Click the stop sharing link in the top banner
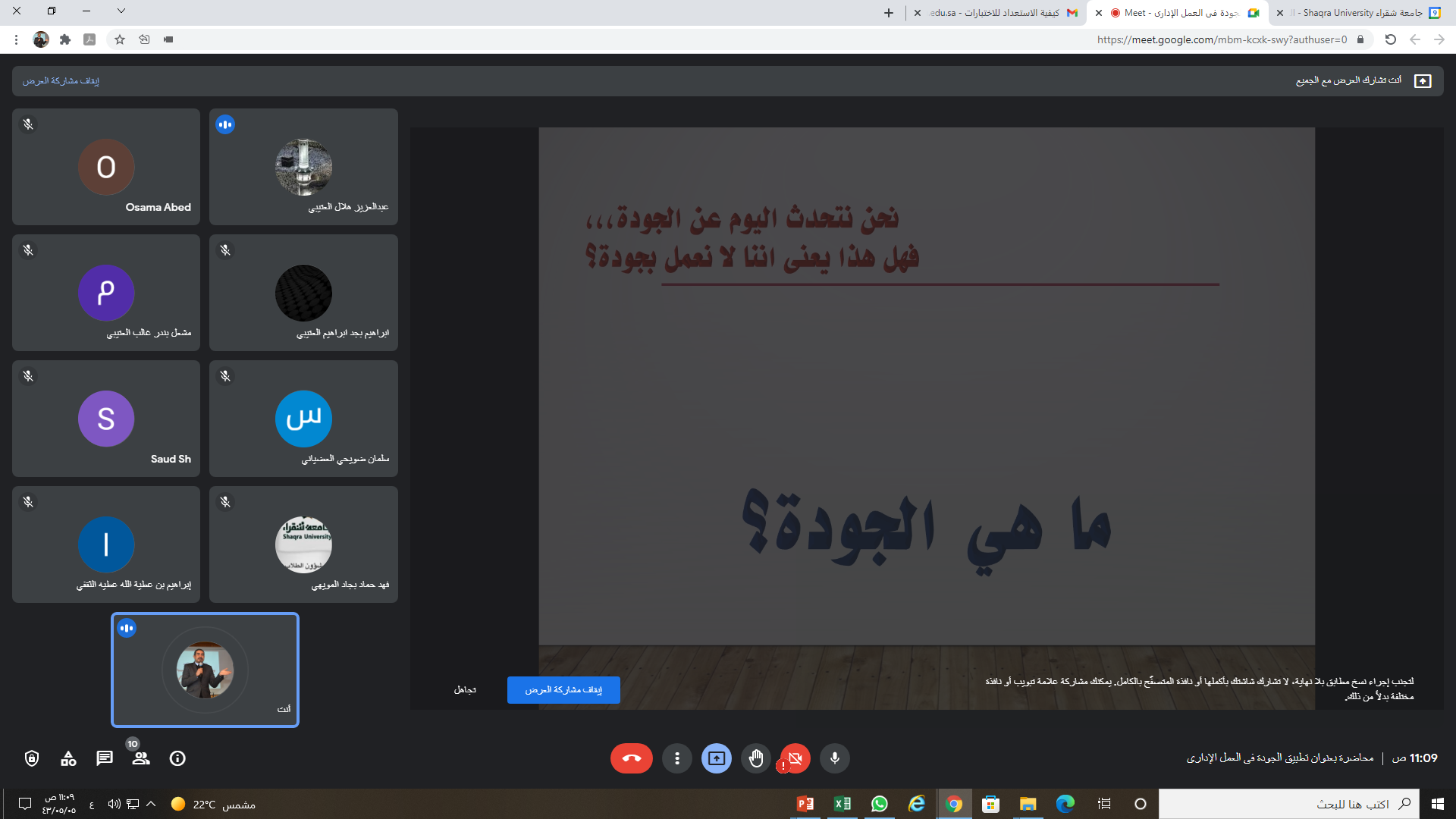1456x819 pixels. [61, 81]
